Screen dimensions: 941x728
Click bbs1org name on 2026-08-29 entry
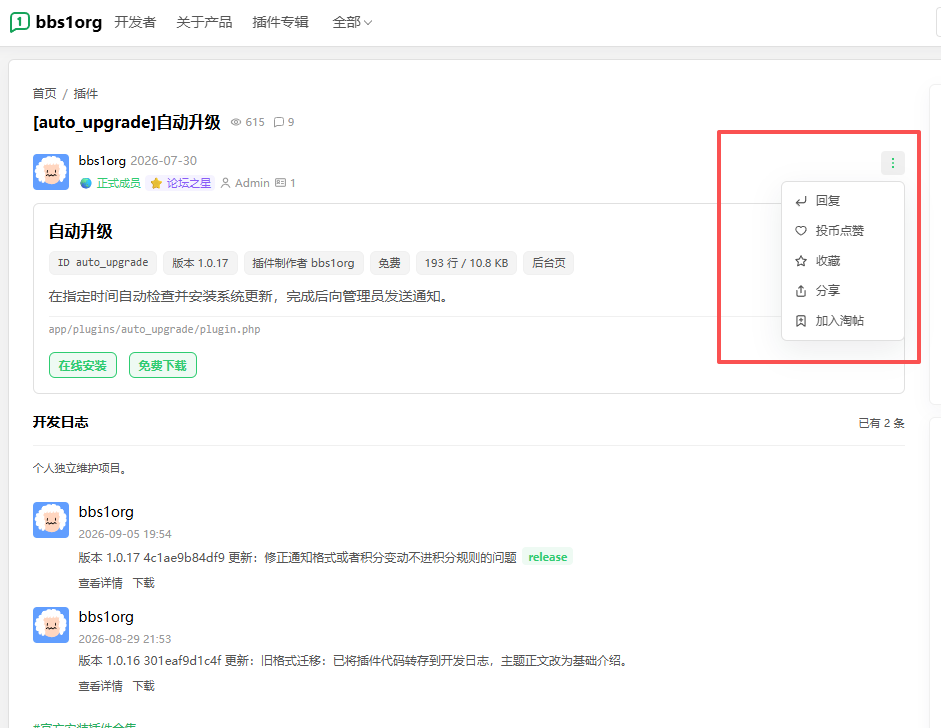[x=106, y=617]
